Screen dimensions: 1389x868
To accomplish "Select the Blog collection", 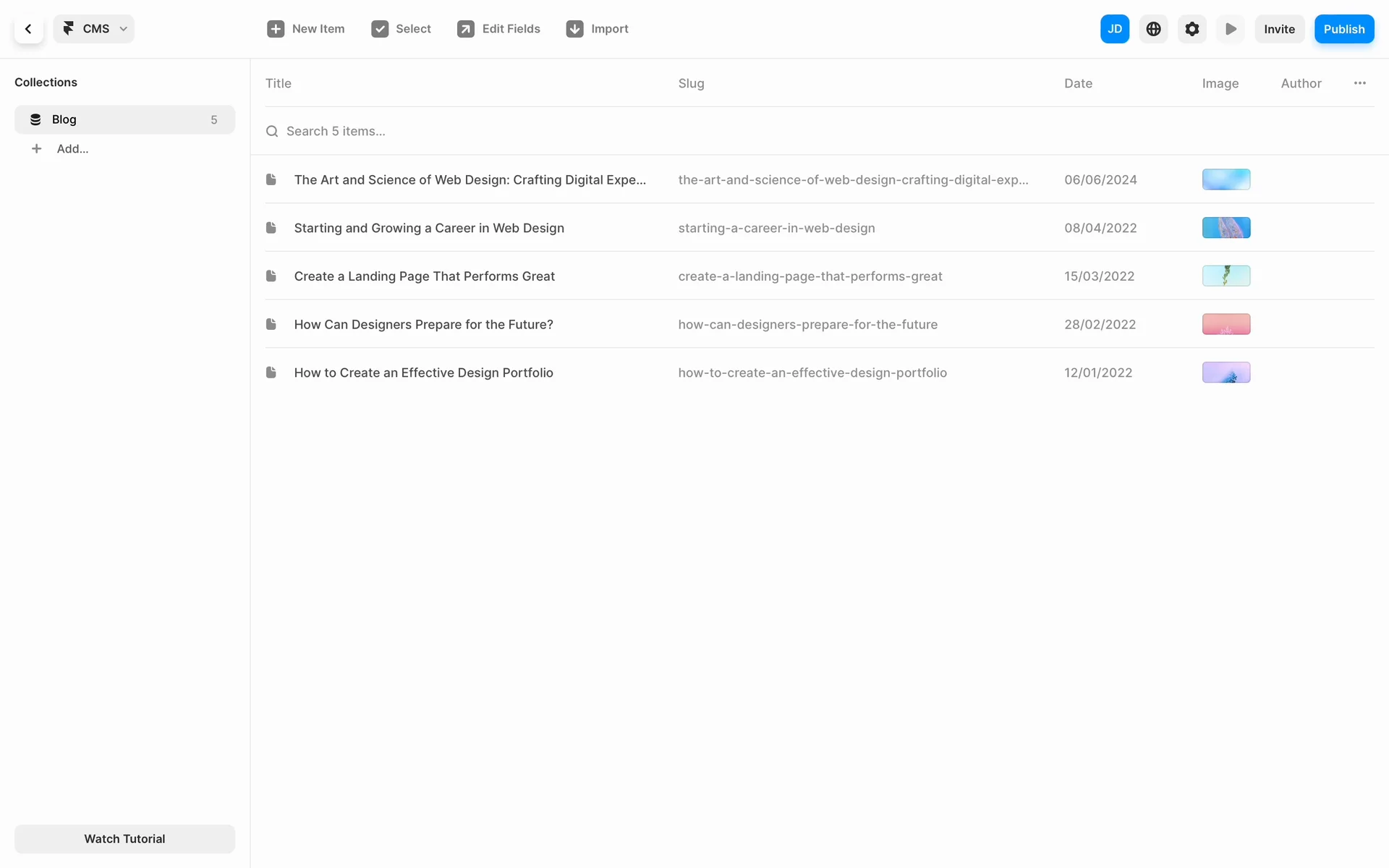I will [124, 119].
